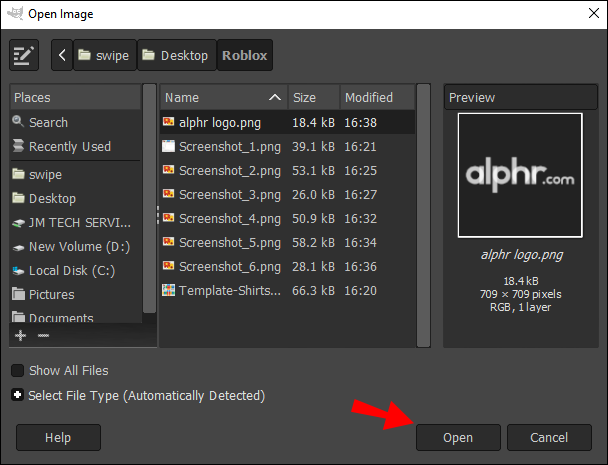
Task: Click the Screenshot_2.png file icon
Action: coord(168,170)
